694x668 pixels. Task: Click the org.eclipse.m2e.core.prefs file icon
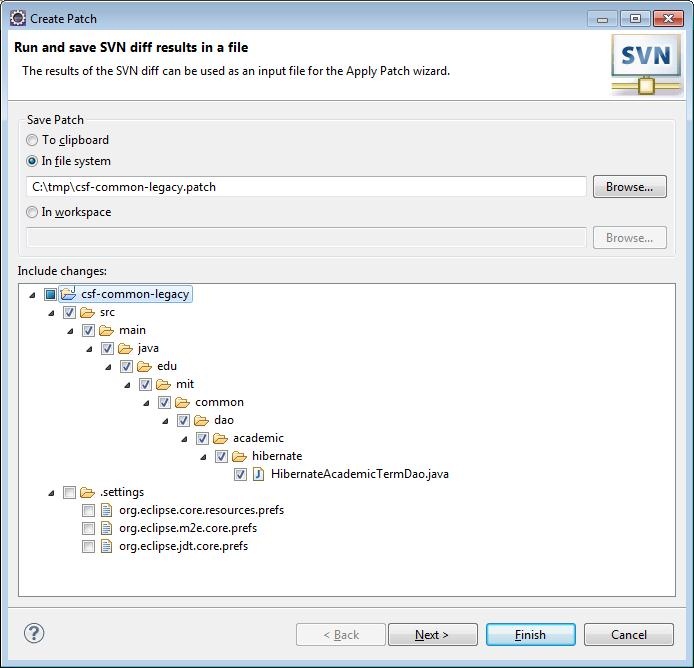(106, 528)
